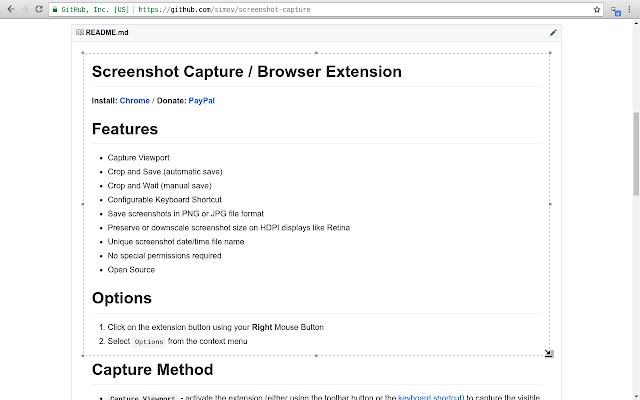
Task: Click the crop selection top-center handle
Action: [316, 52]
